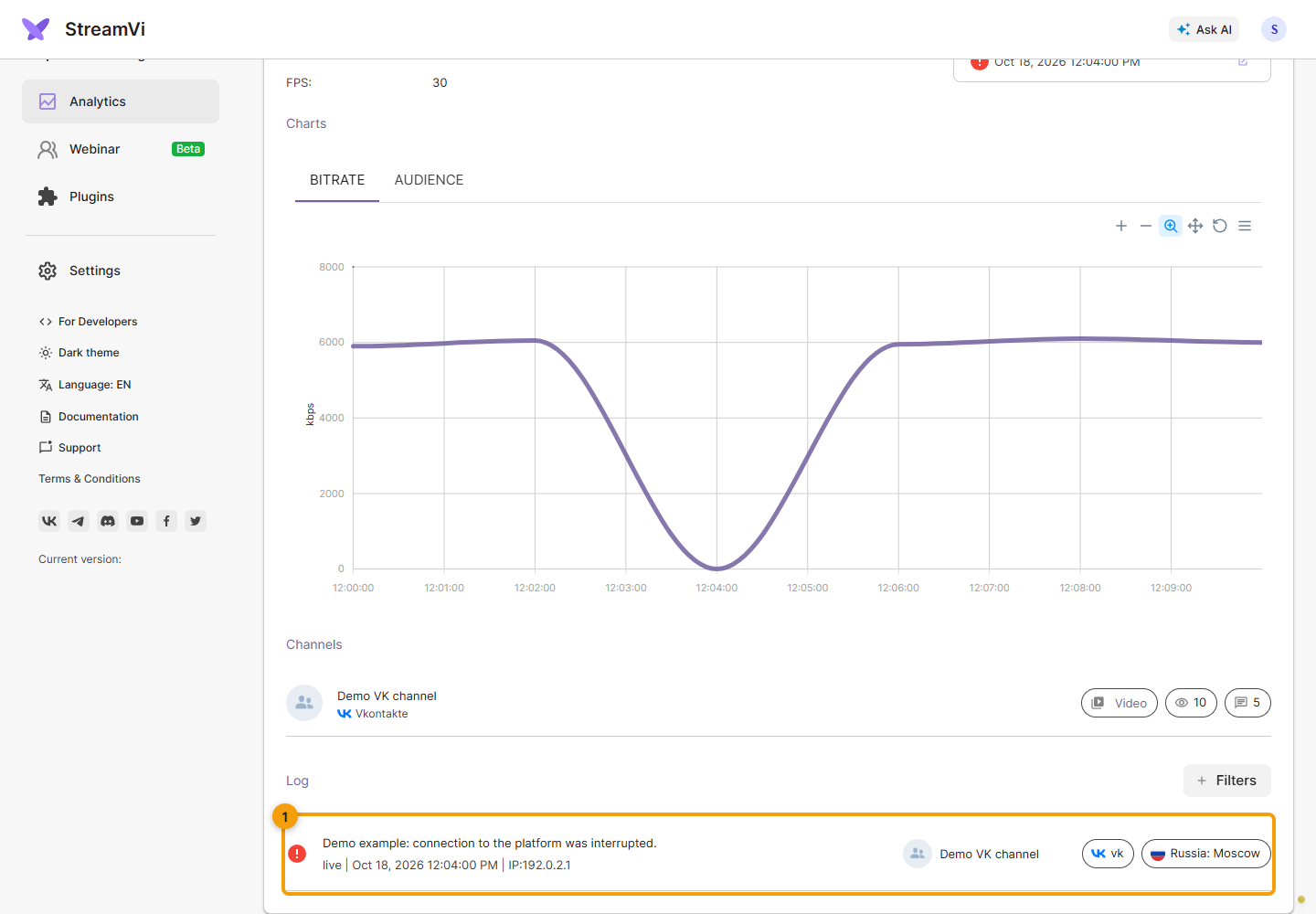Toggle the selection zoom magnifier tool

pos(1171,226)
